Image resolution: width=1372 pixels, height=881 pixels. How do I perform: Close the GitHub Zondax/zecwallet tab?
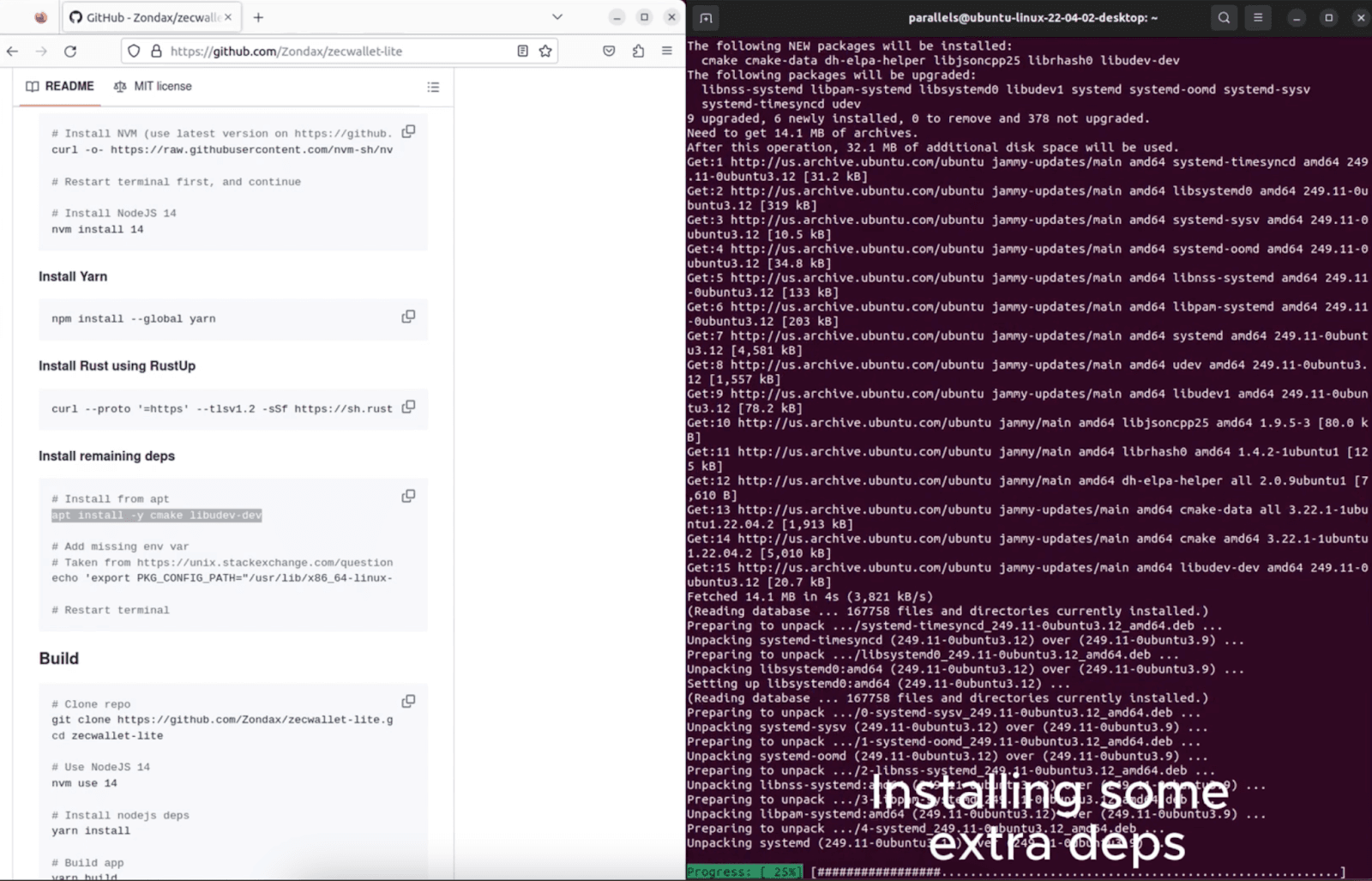coord(228,17)
